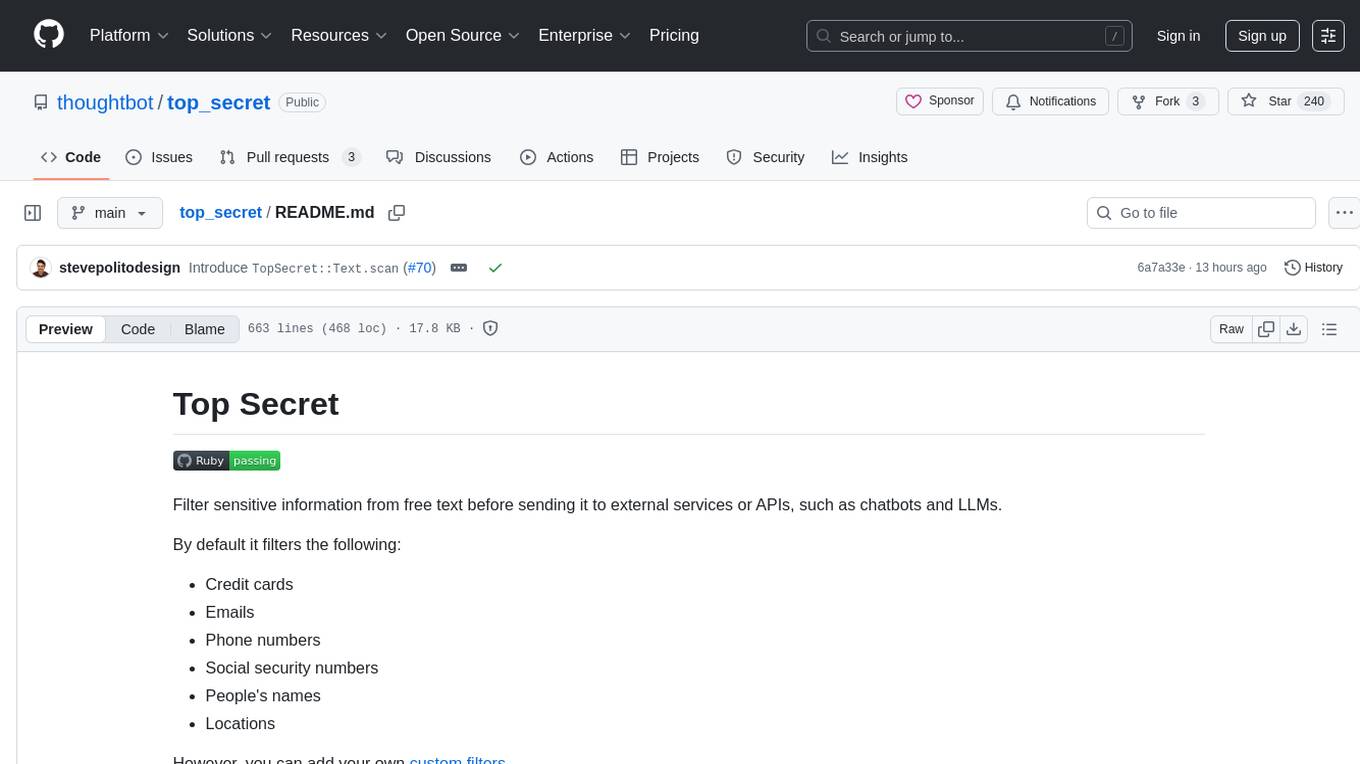Click the Sign up button
This screenshot has width=1360, height=764.
click(1262, 35)
